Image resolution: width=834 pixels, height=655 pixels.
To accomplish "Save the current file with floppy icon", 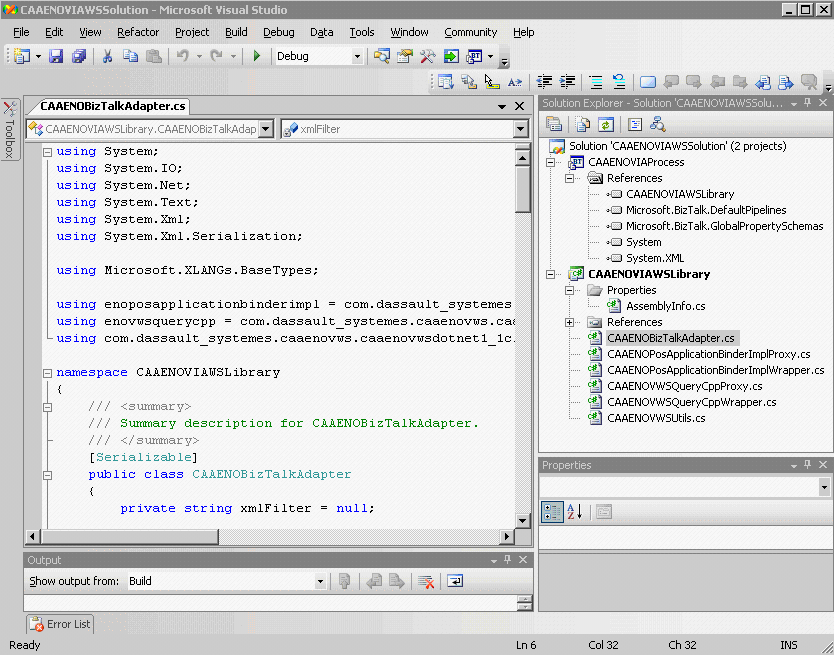I will 56,56.
